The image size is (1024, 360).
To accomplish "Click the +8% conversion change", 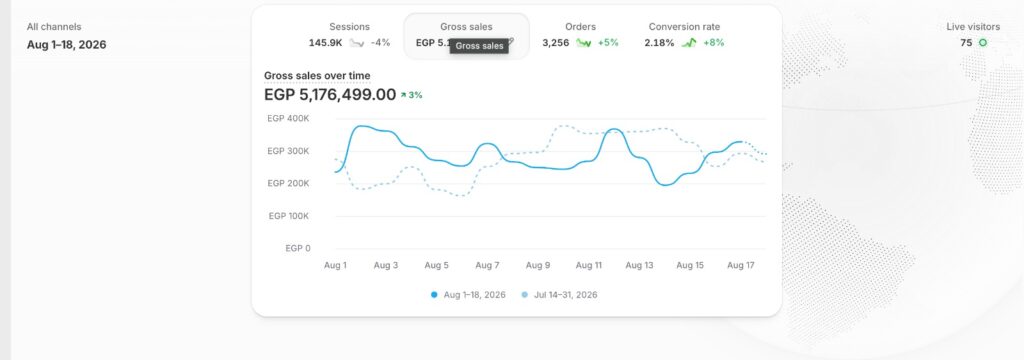I will [714, 43].
